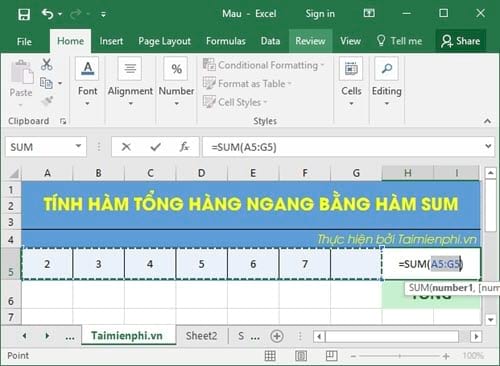The width and height of the screenshot is (500, 366).
Task: Click next sheet navigation arrow
Action: 47,336
